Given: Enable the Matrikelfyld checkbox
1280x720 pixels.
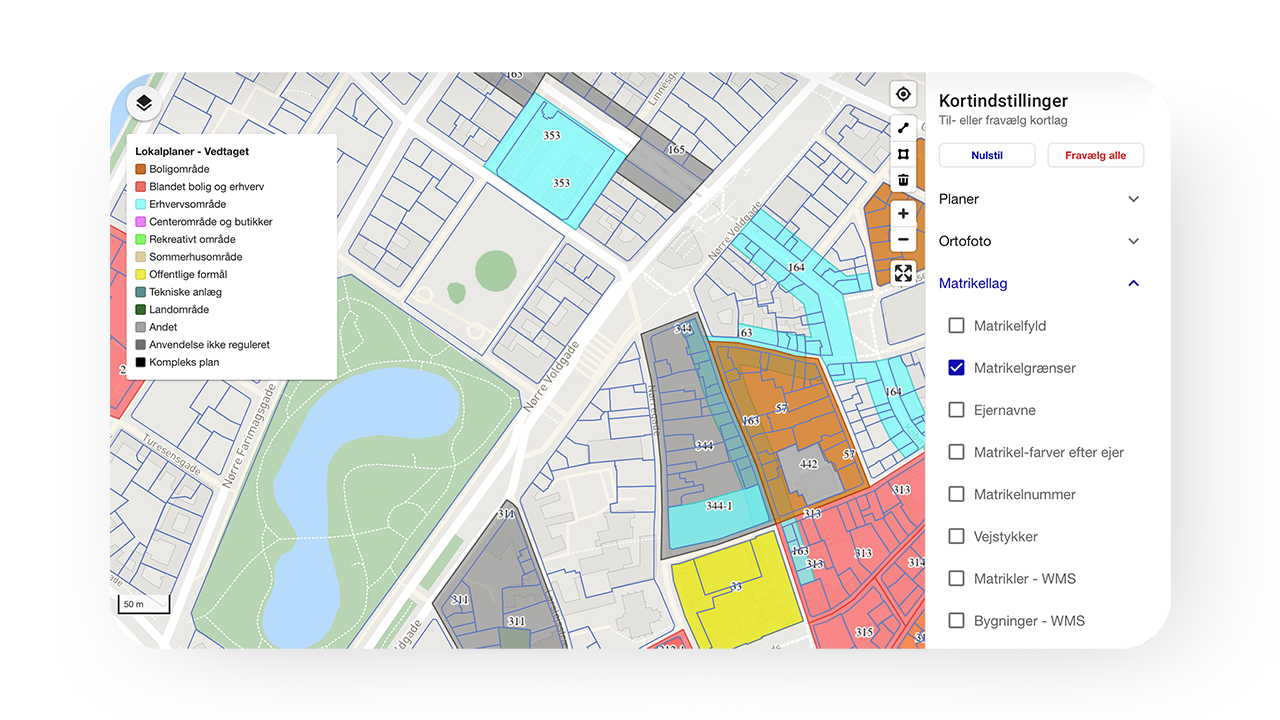Looking at the screenshot, I should tap(956, 326).
